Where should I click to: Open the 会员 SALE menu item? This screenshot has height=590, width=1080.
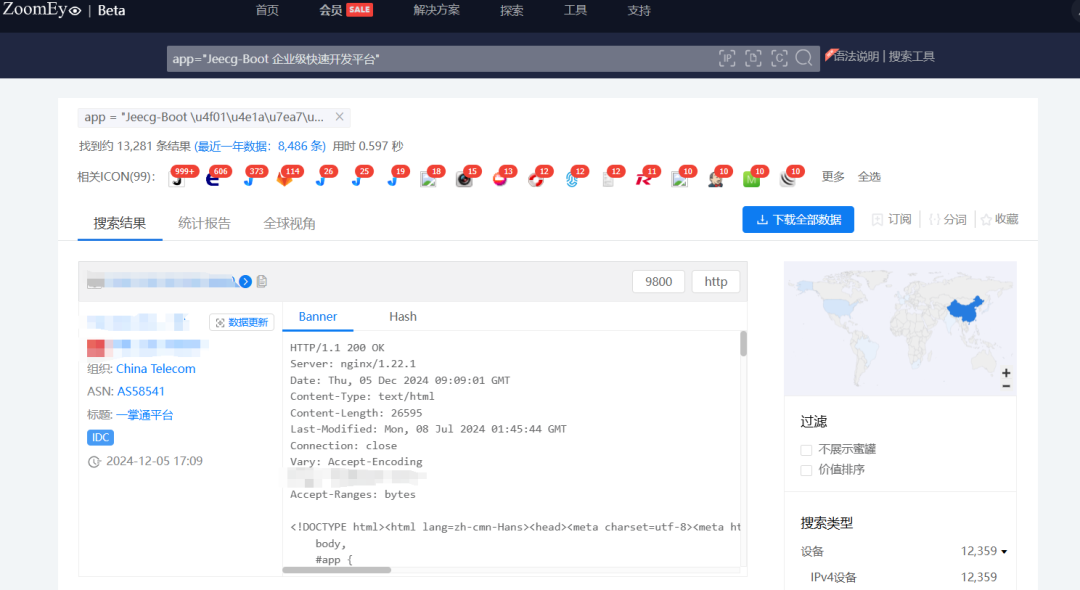[346, 10]
